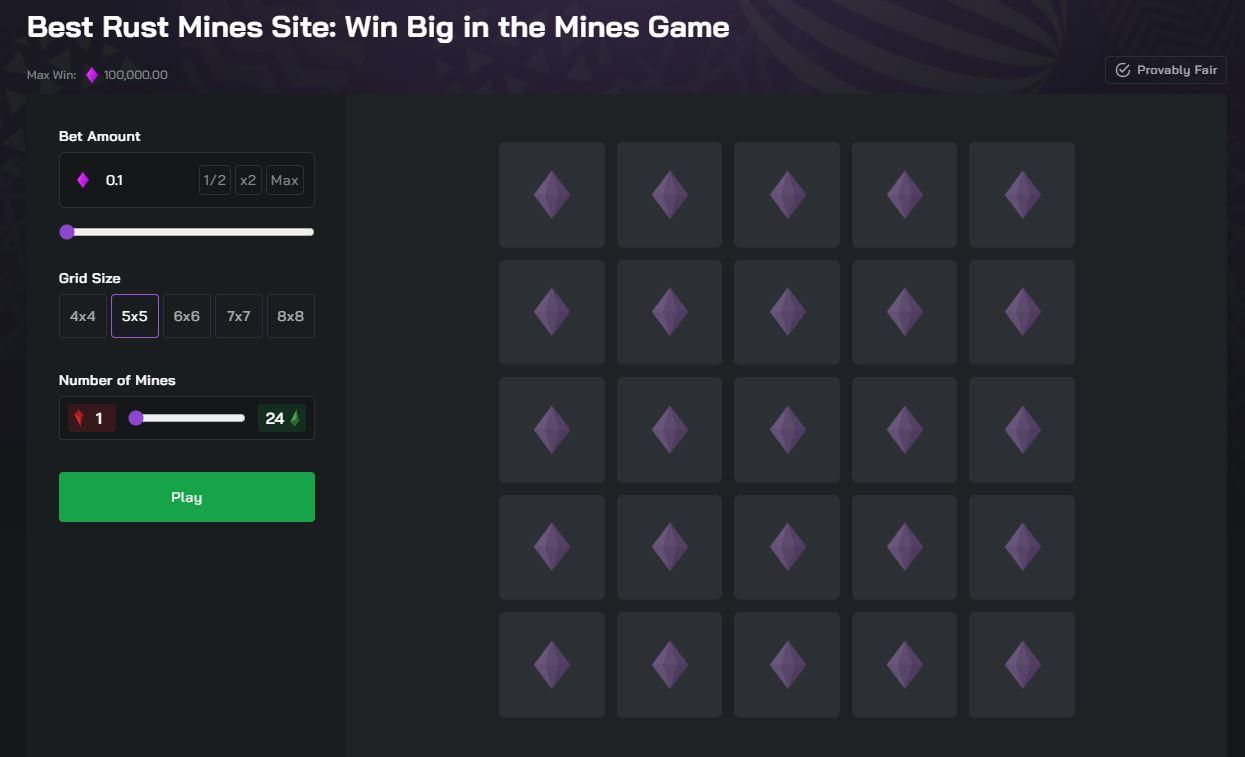Pick the bottom-right gem tile
Screen dimensions: 1245x757
(1022, 664)
